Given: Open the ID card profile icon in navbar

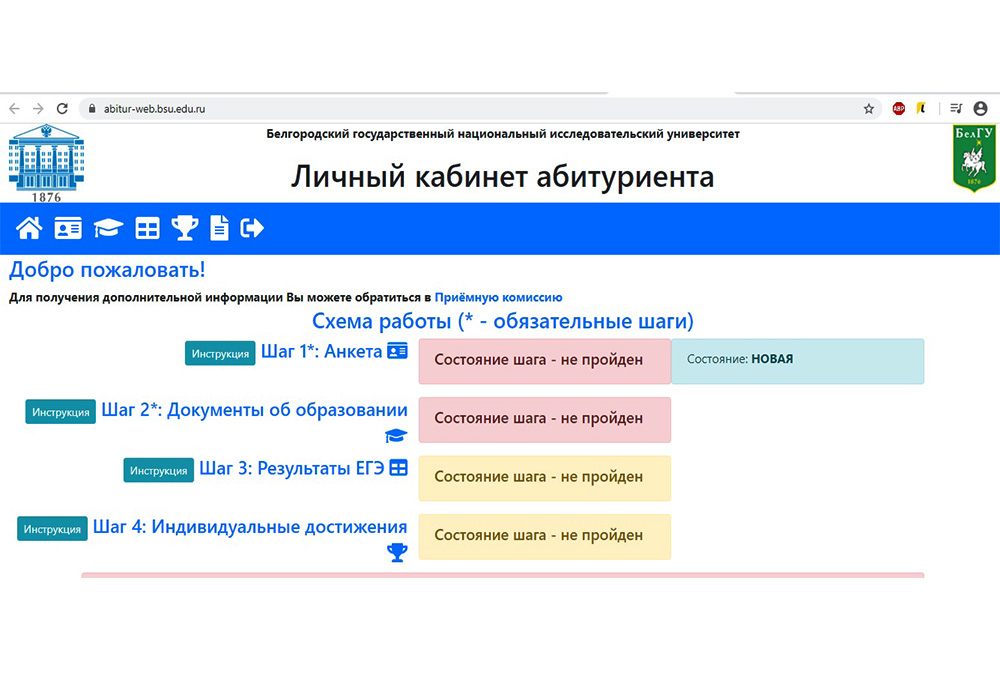Looking at the screenshot, I should tap(68, 229).
